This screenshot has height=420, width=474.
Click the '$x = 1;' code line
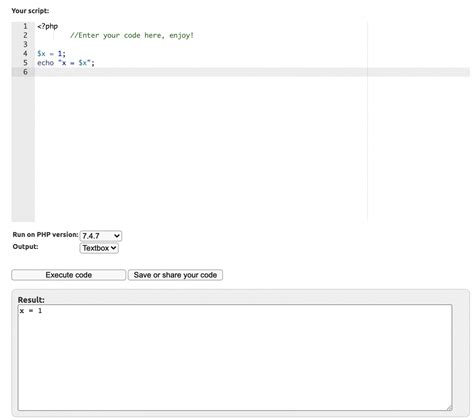52,54
